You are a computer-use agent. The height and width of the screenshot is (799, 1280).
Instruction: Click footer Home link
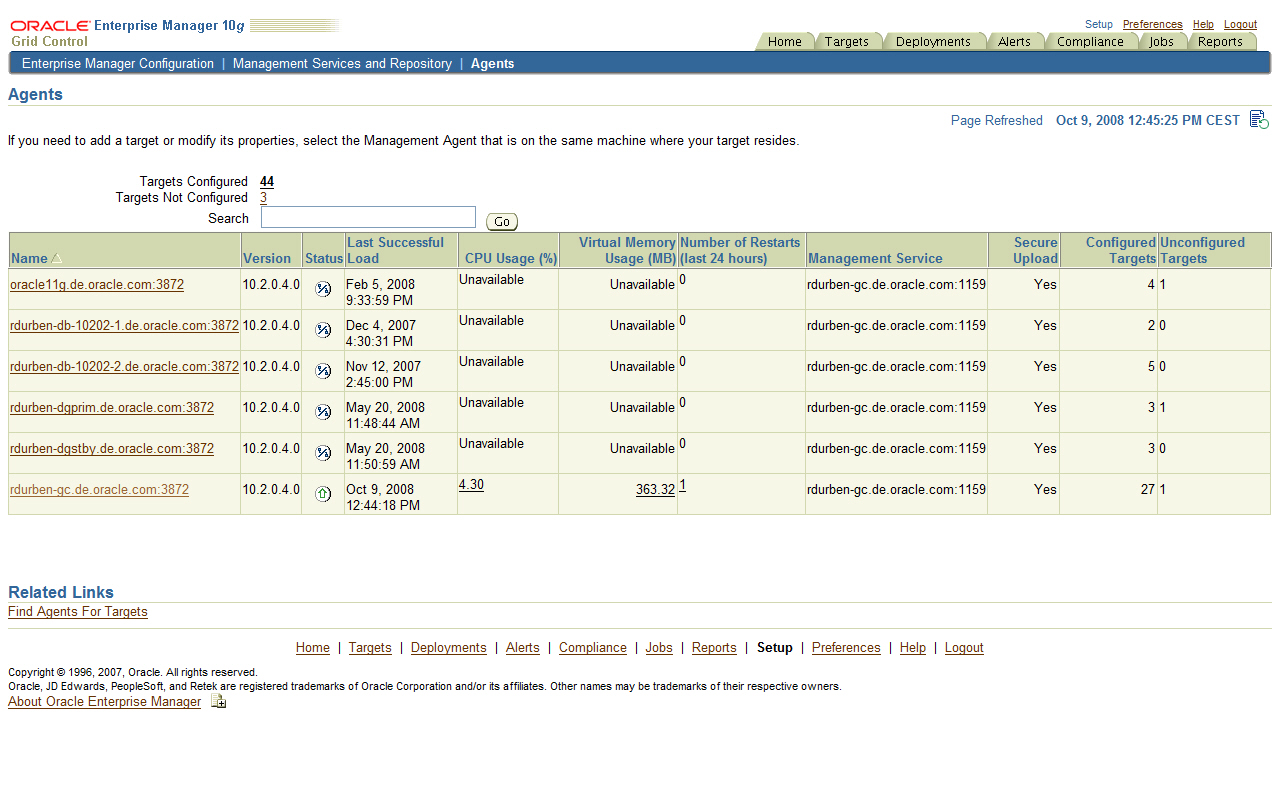(x=313, y=648)
